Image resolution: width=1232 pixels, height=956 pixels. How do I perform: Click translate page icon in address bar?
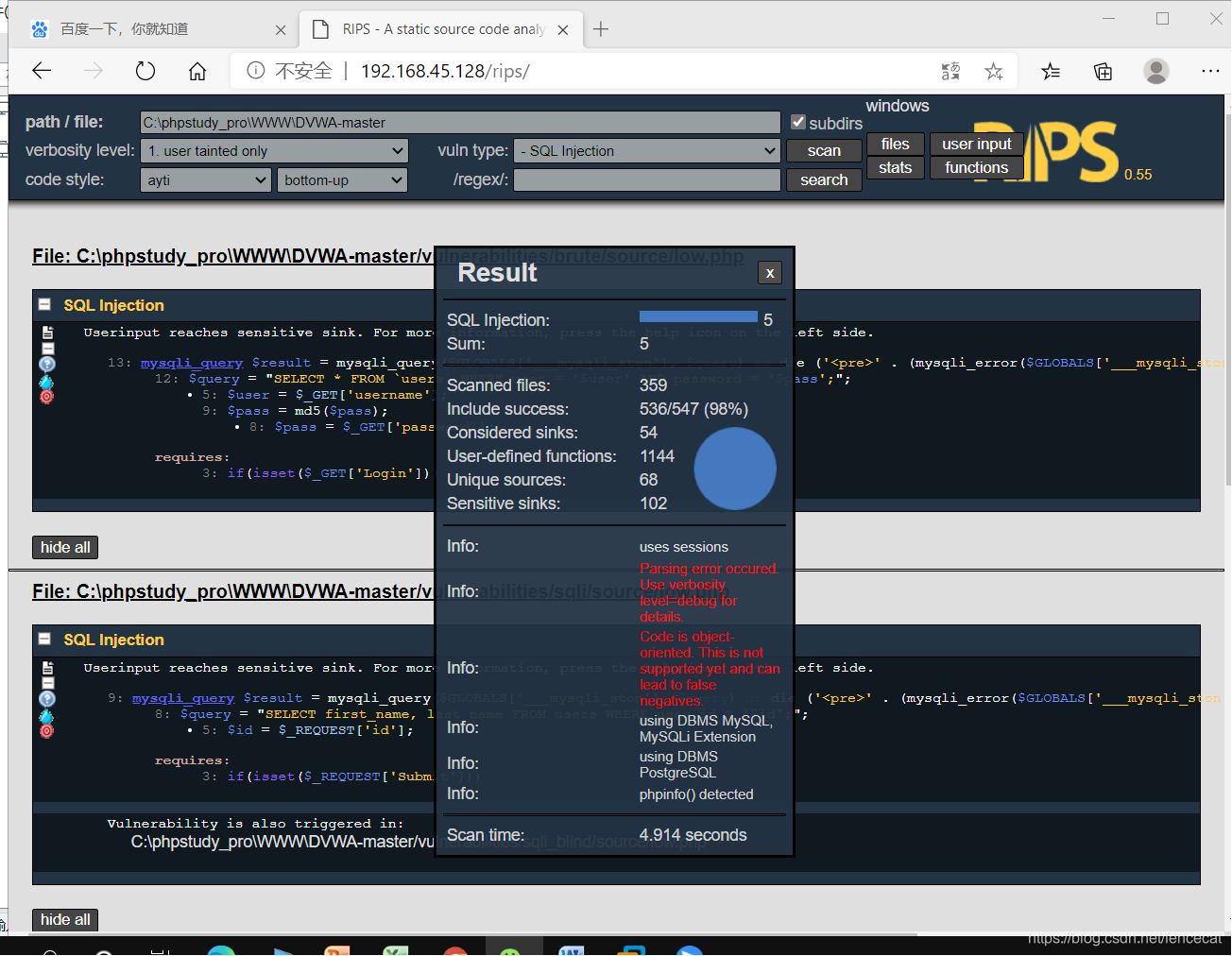click(950, 71)
